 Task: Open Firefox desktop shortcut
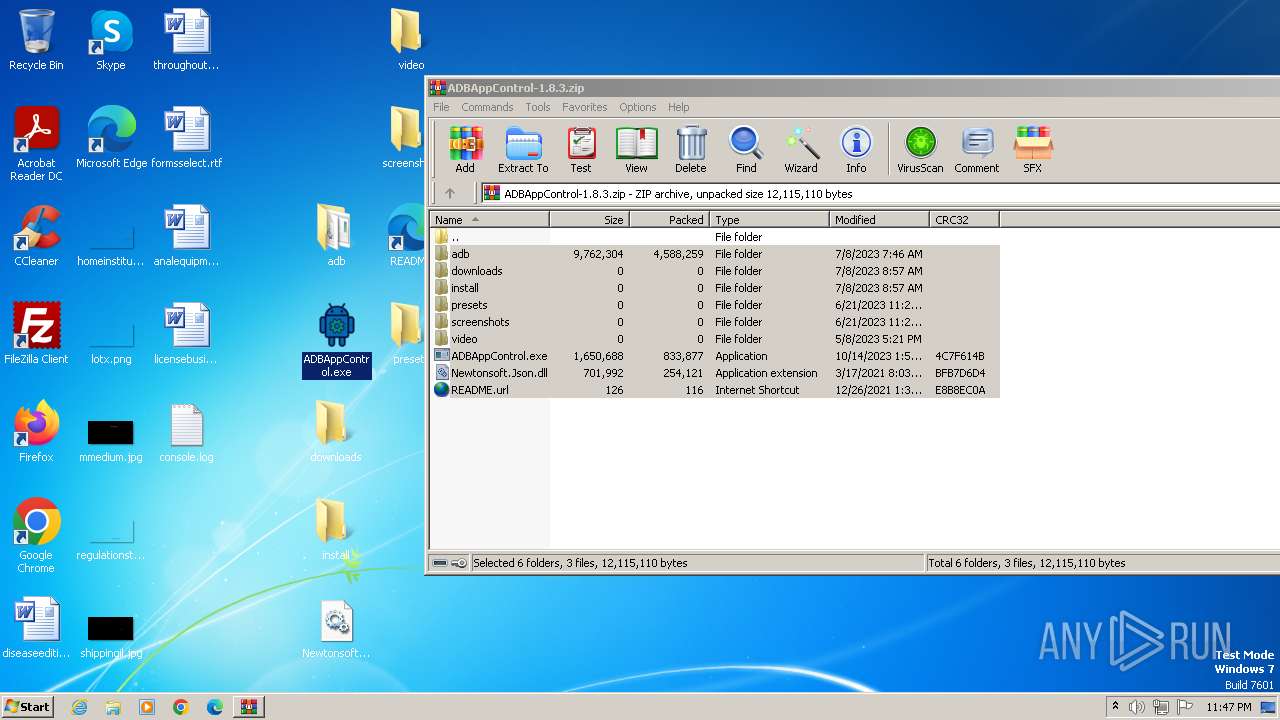36,432
